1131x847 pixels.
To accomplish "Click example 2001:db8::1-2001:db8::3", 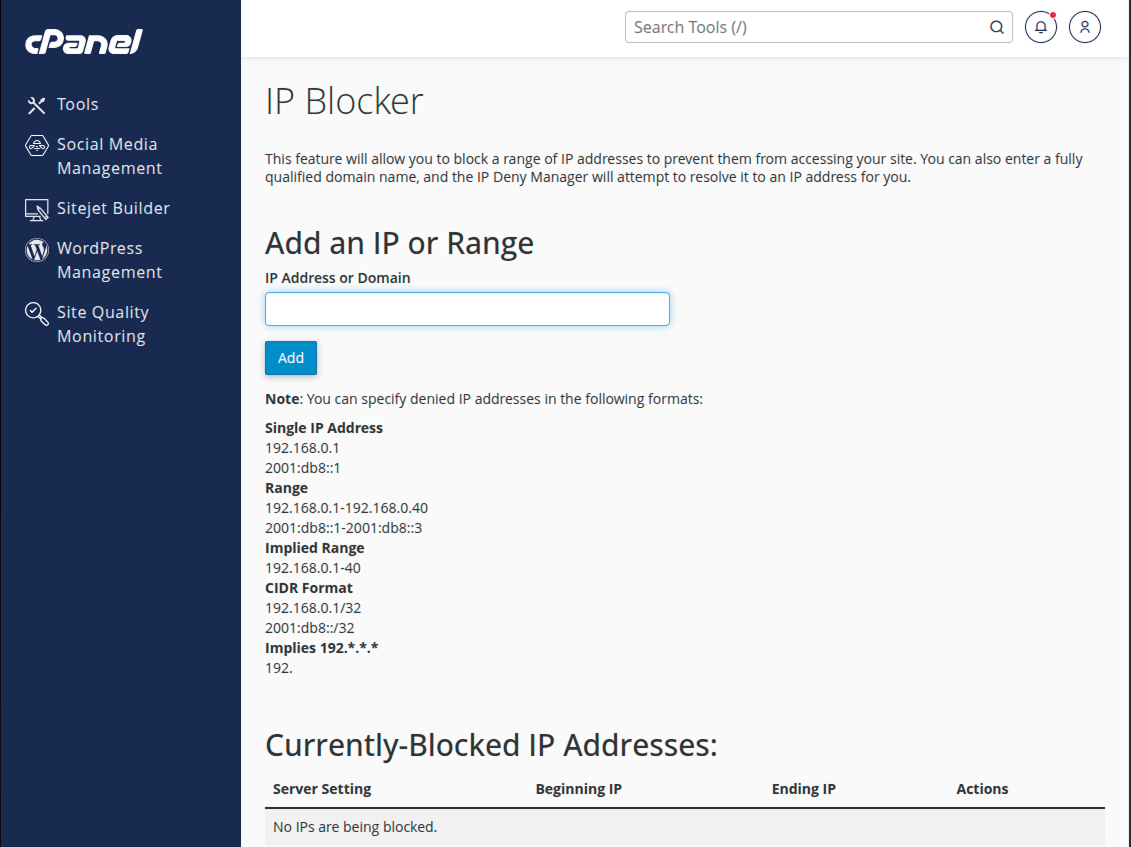I will (343, 528).
